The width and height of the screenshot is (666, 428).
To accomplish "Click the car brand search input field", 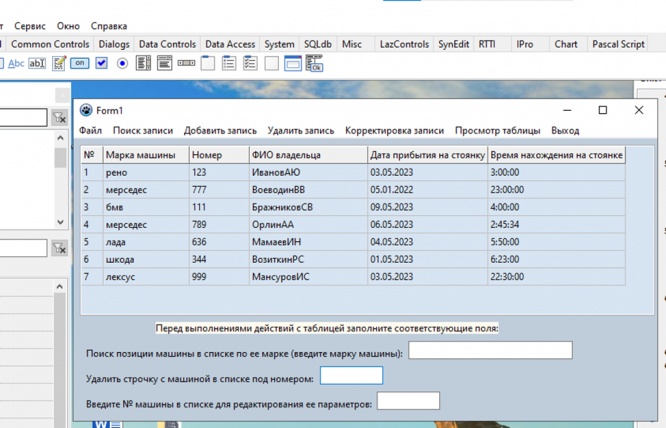I will [490, 350].
